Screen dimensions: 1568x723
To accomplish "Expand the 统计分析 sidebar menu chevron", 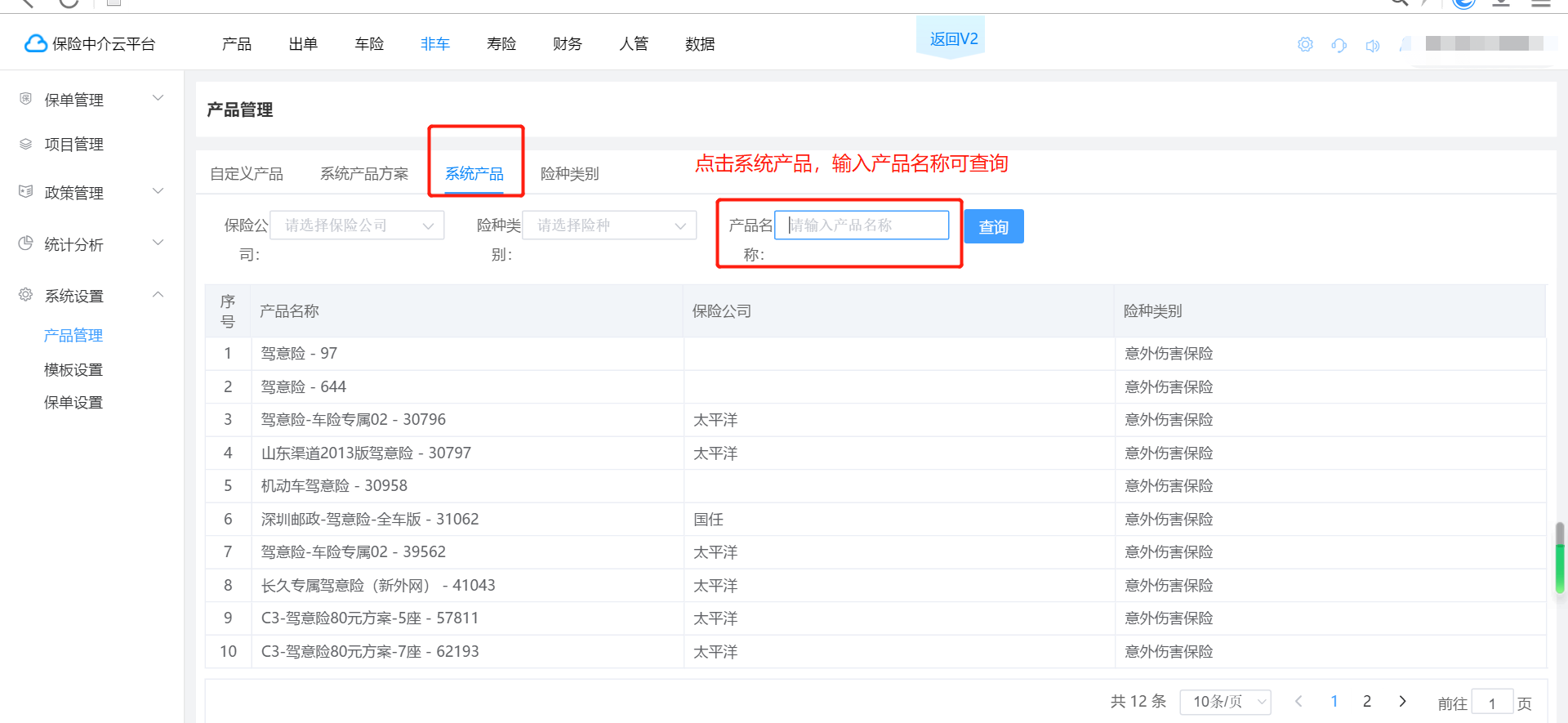I will (x=158, y=243).
